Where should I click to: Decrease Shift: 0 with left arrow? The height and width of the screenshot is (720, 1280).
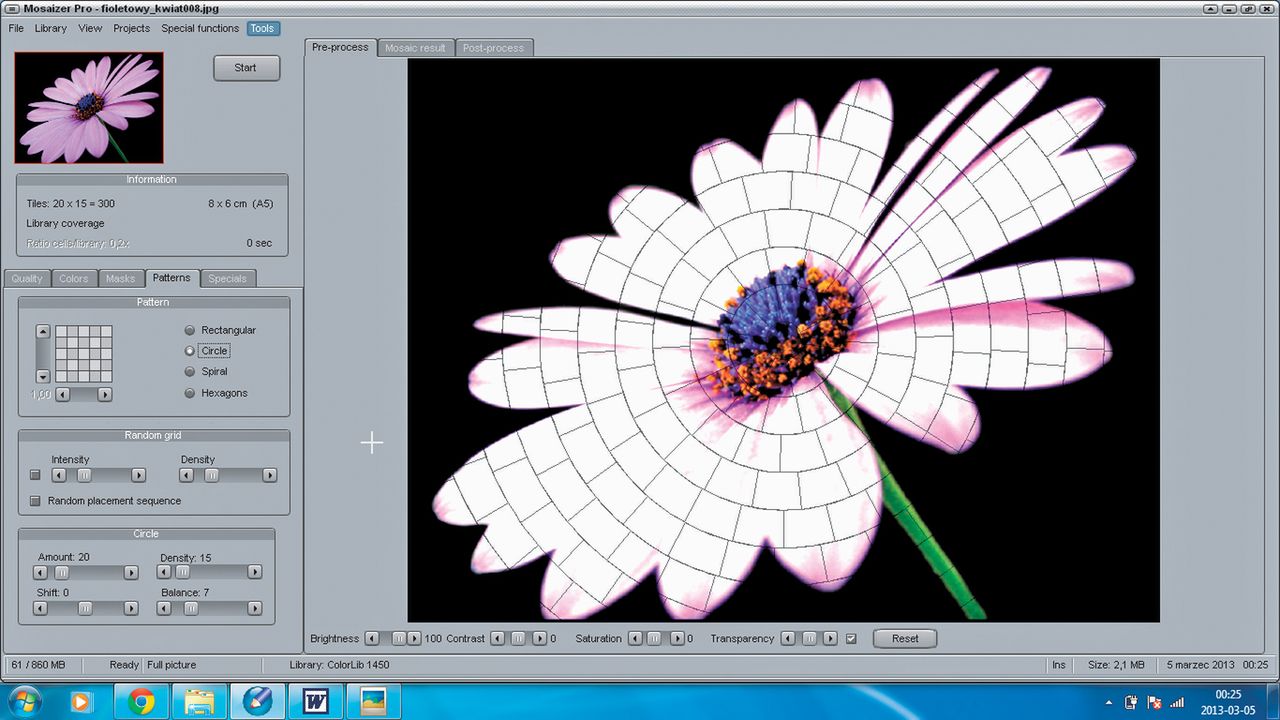[40, 608]
